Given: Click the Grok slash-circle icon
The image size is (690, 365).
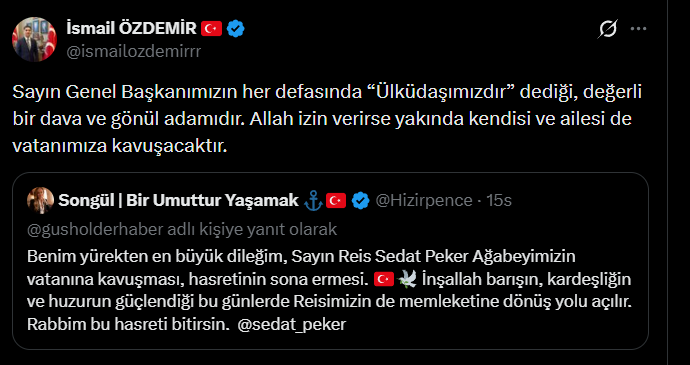Looking at the screenshot, I should 608,29.
